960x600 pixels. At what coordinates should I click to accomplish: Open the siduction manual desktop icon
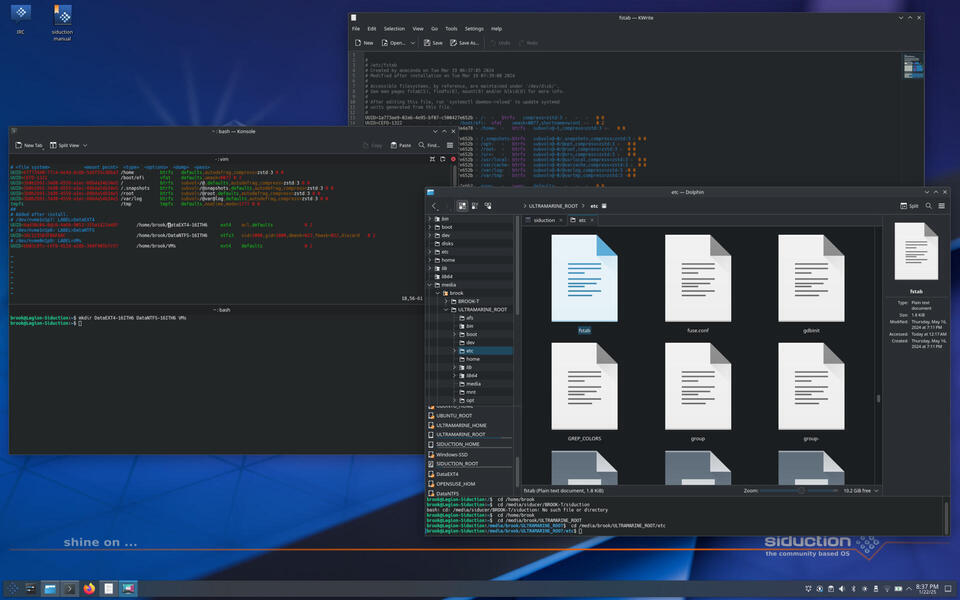pyautogui.click(x=62, y=23)
